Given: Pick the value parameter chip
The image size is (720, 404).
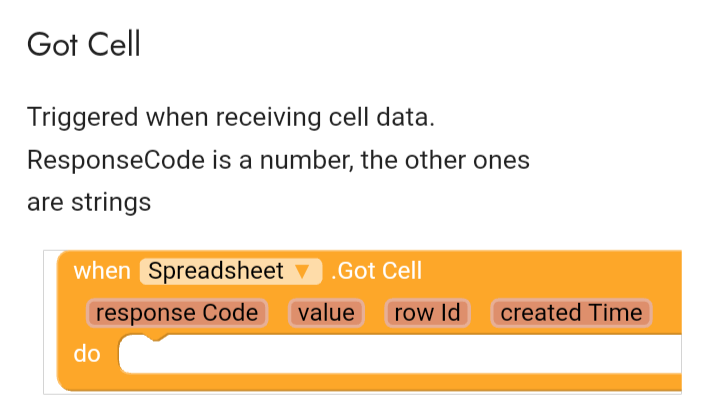Looking at the screenshot, I should (x=327, y=313).
